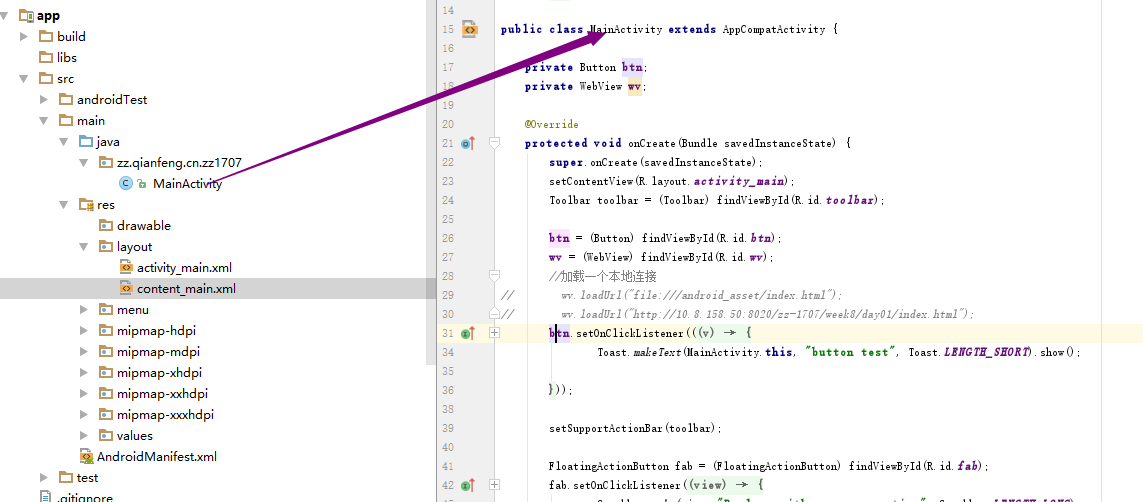Click the AndroidManifest.xml file icon
Screen dimensions: 1143x502
click(86, 458)
